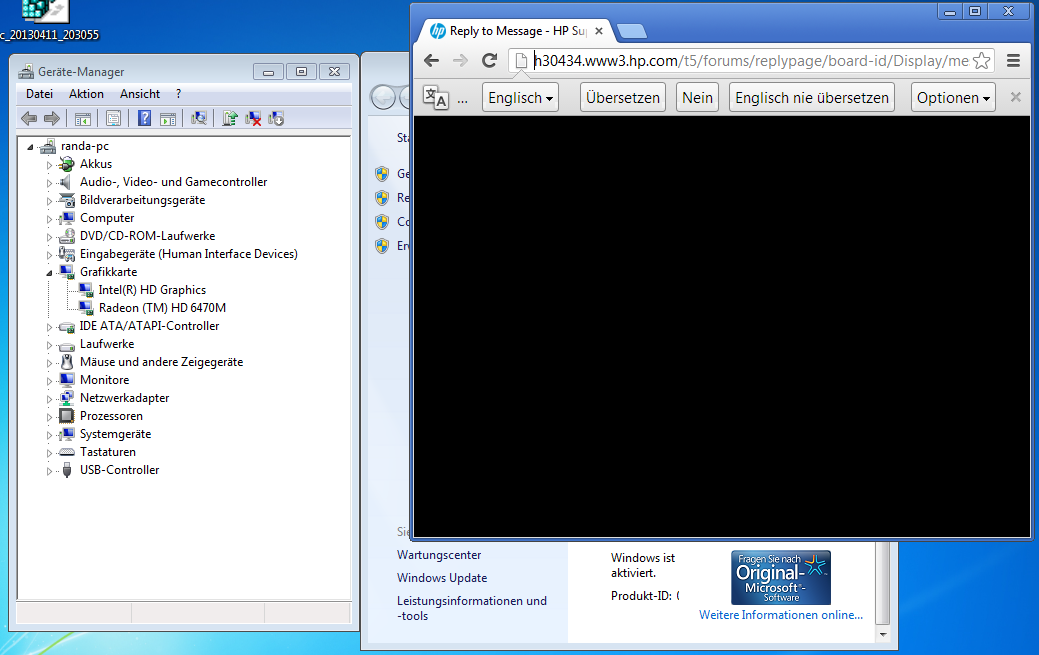Close the Reply to Message tab
This screenshot has height=655, width=1039.
pyautogui.click(x=599, y=31)
